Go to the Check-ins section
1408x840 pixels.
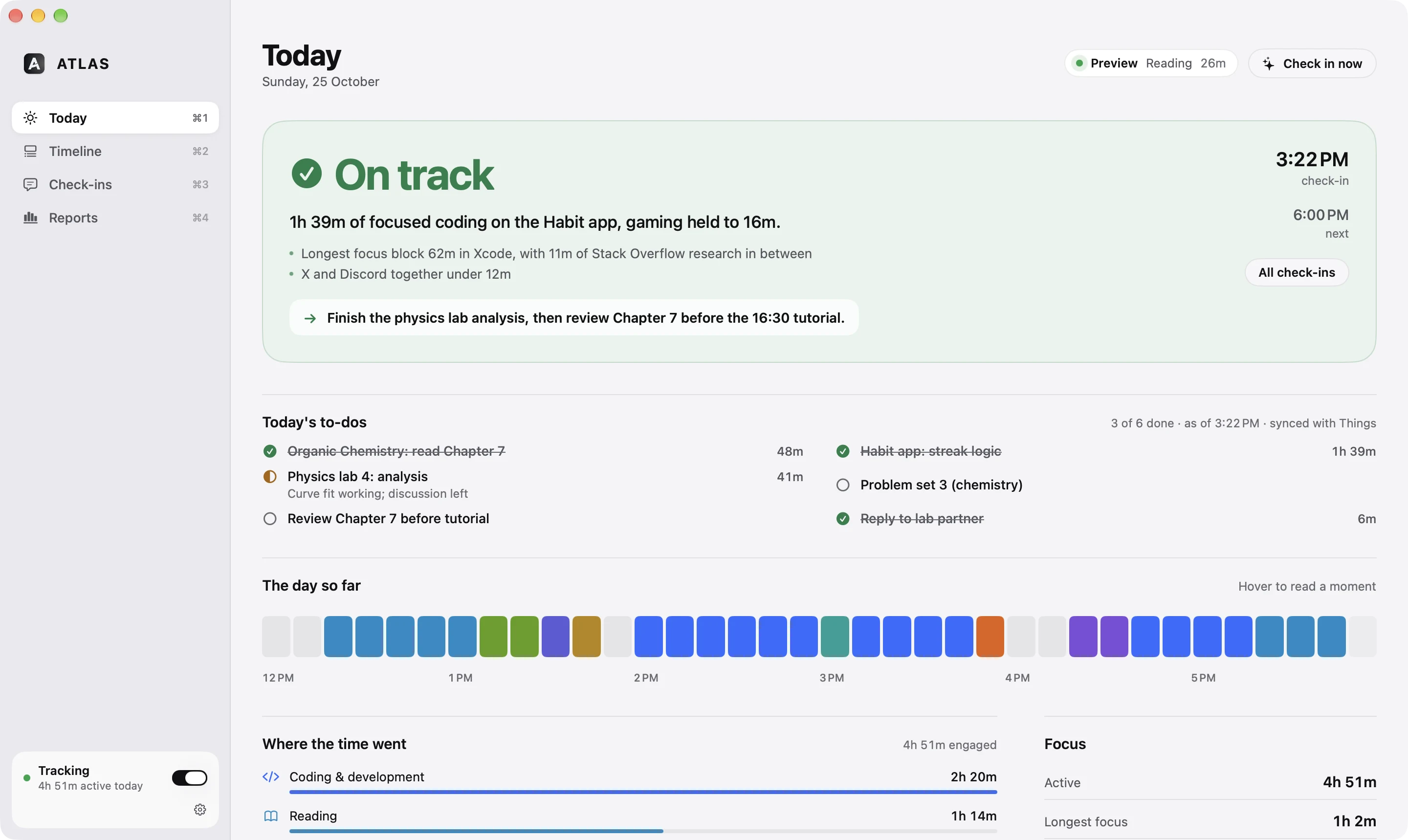(115, 184)
